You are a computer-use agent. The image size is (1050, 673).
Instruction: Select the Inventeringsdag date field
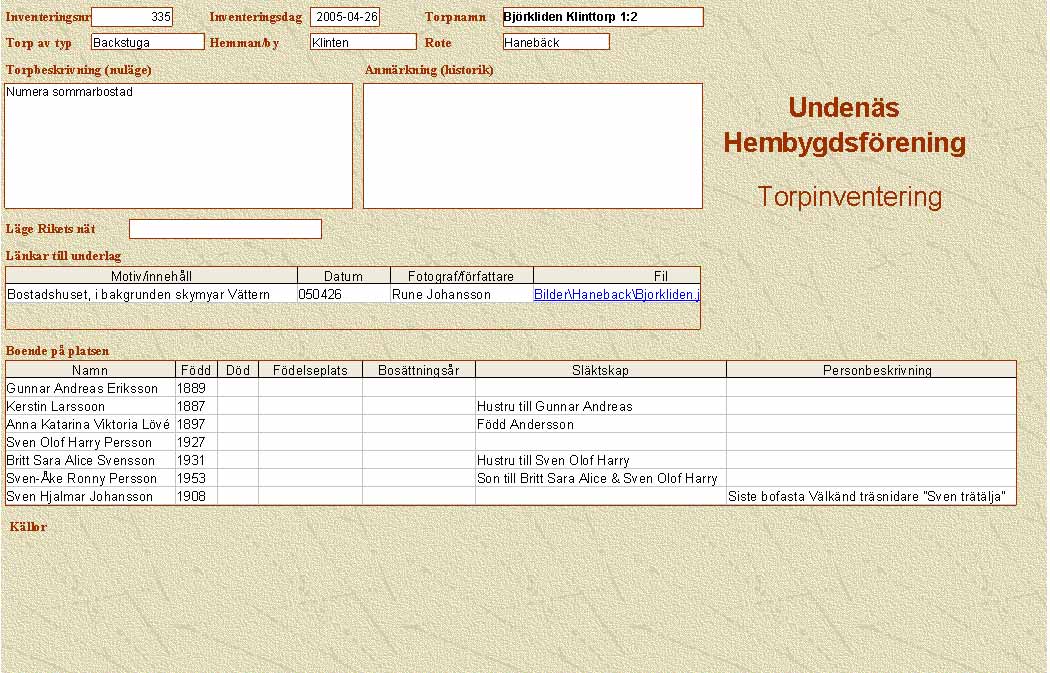[x=344, y=17]
